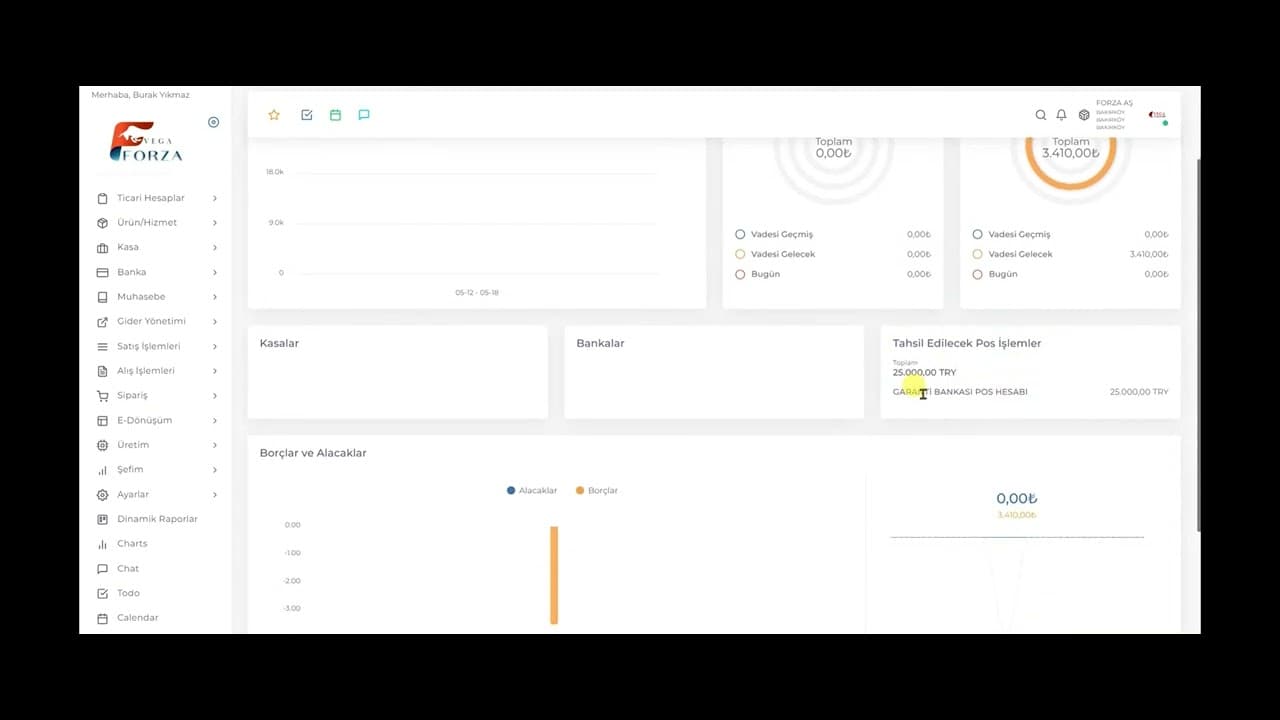Screen dimensions: 1280x720
Task: Click the card icon beside Banka
Action: click(x=102, y=272)
